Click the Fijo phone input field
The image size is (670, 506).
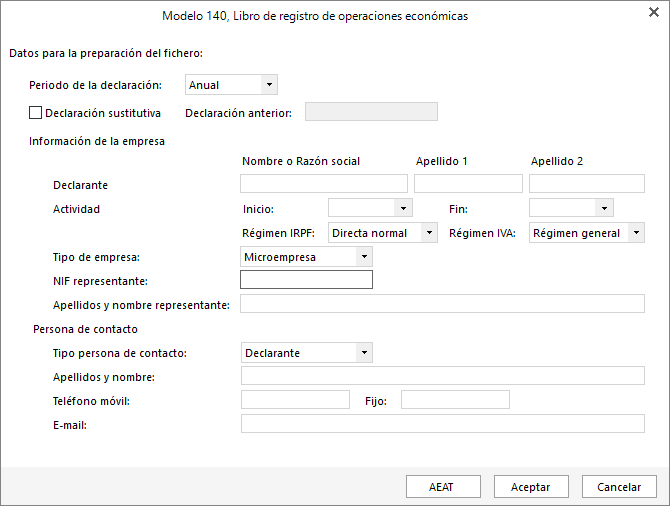pyautogui.click(x=455, y=399)
